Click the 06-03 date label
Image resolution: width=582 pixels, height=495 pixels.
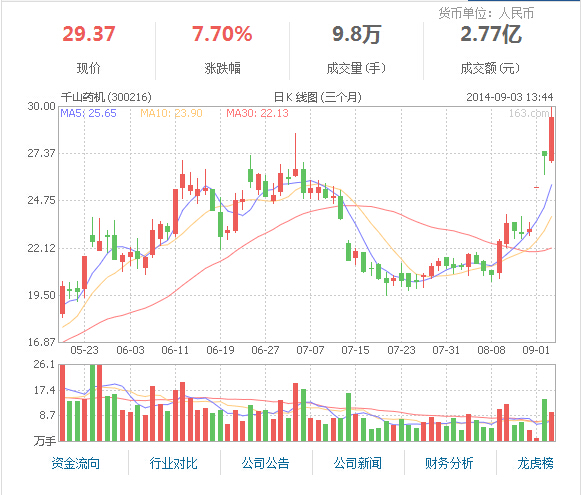130,350
